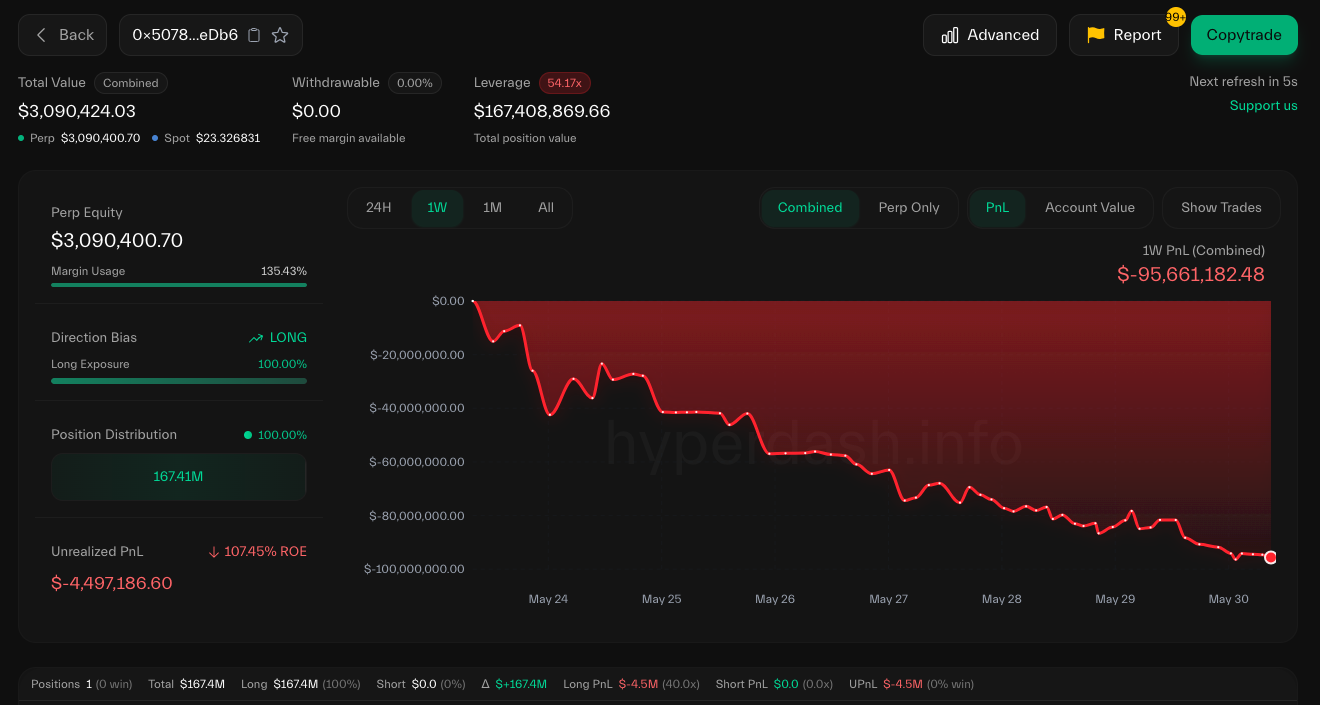Switch chart to Account Value
Viewport: 1320px width, 705px height.
(x=1089, y=208)
